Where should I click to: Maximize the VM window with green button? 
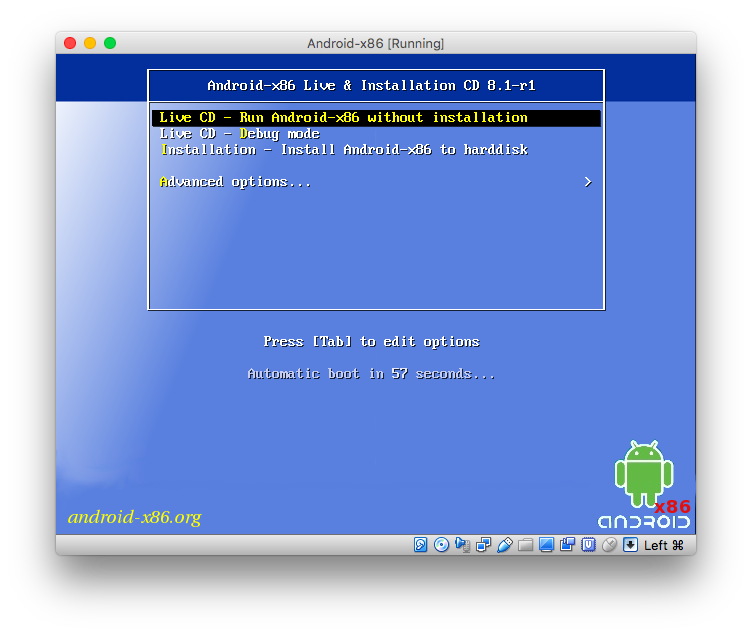110,43
